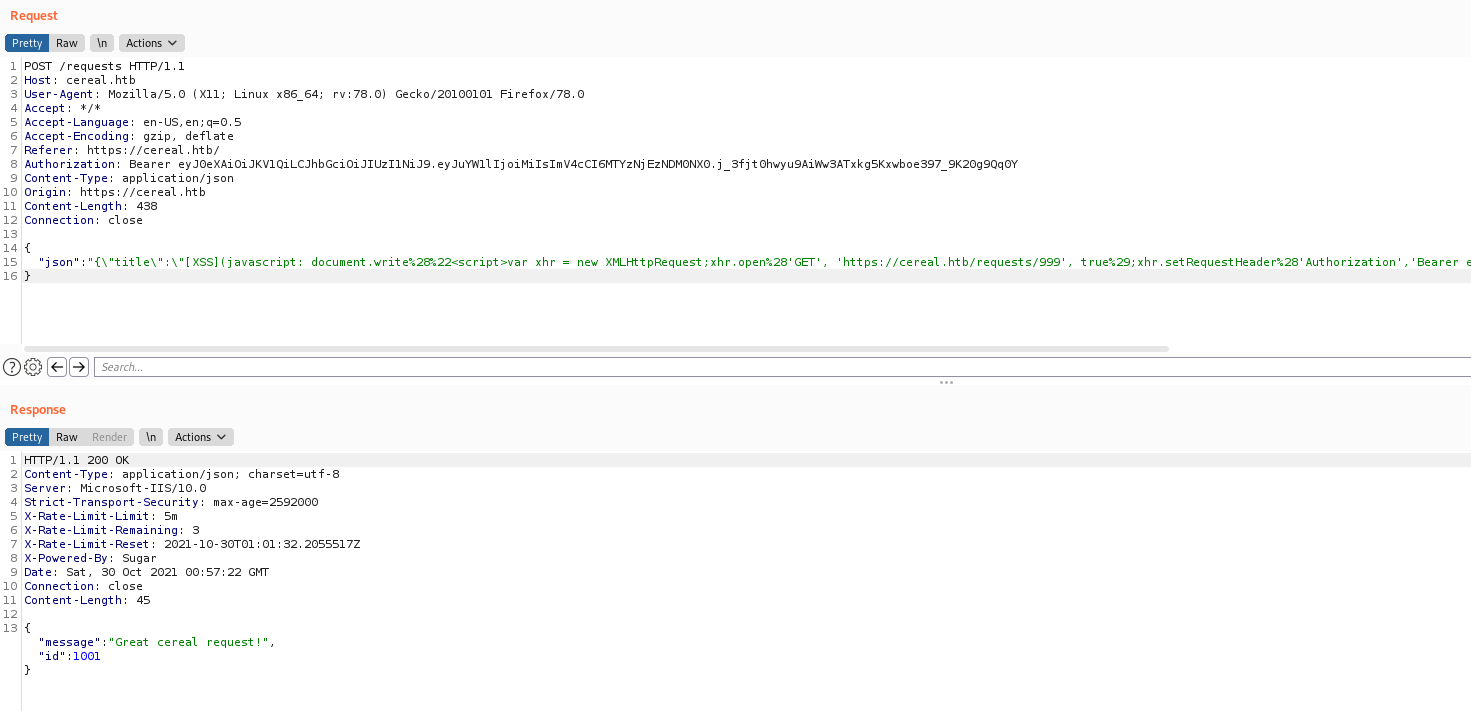Click the Response panel title

click(38, 410)
